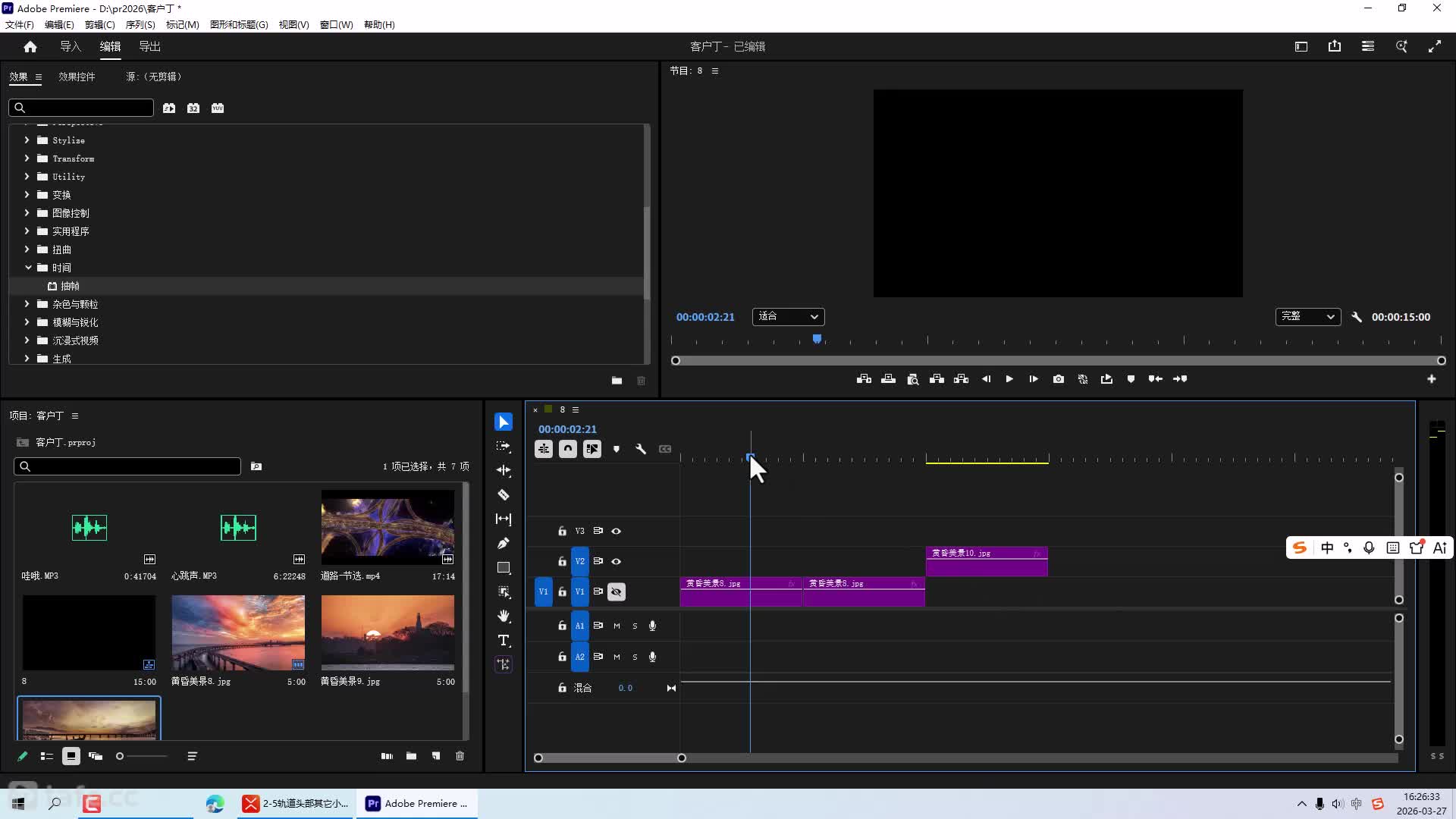Open playback resolution dropdown 完整
Image resolution: width=1456 pixels, height=819 pixels.
click(x=1308, y=316)
